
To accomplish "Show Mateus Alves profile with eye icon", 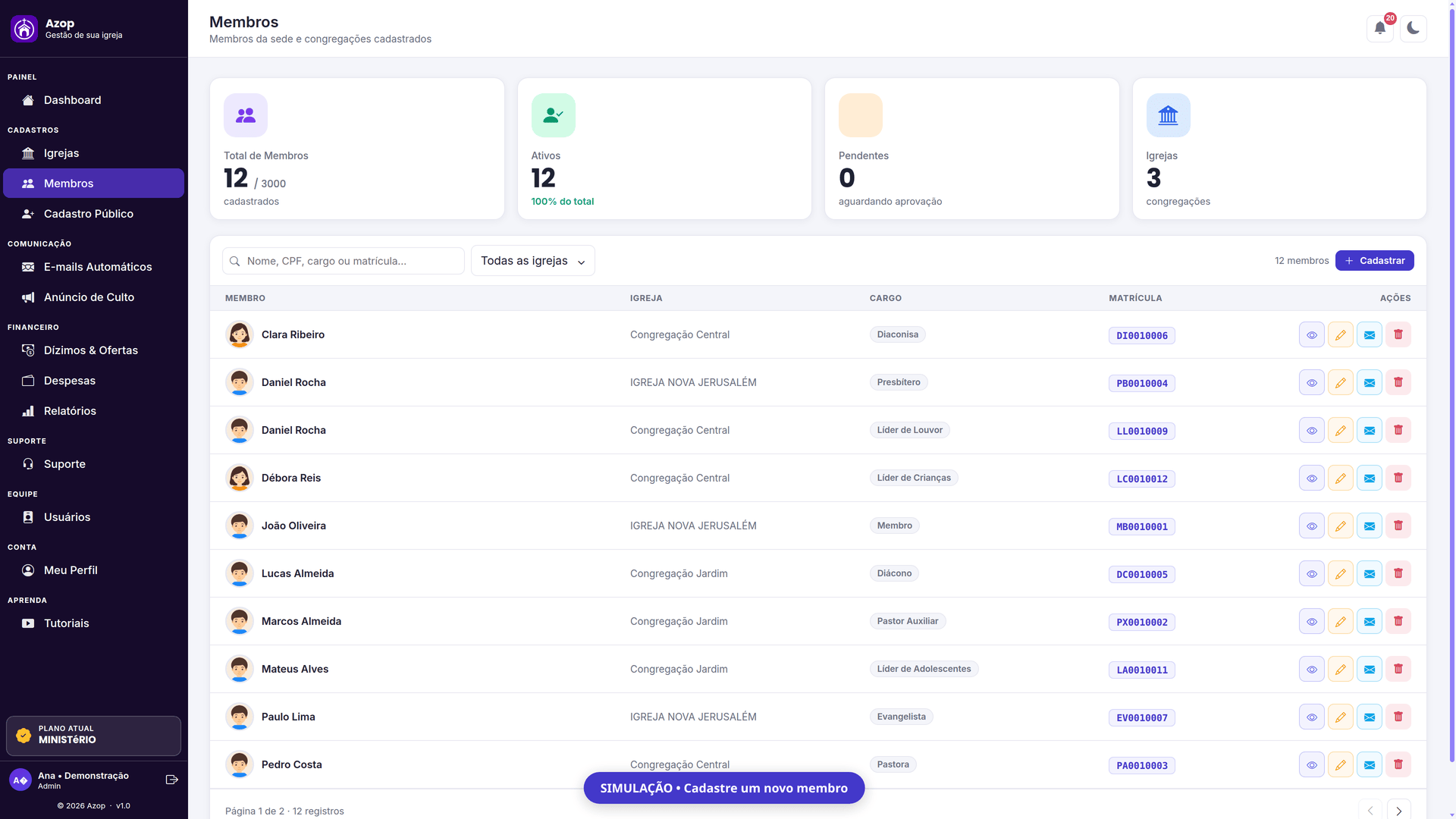I will tap(1312, 669).
